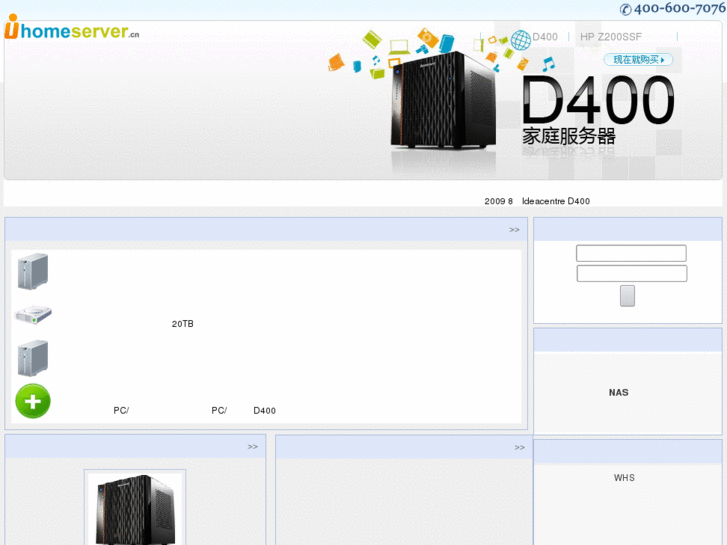Click the homeserver.cn logo
This screenshot has width=727, height=545.
pyautogui.click(x=72, y=28)
